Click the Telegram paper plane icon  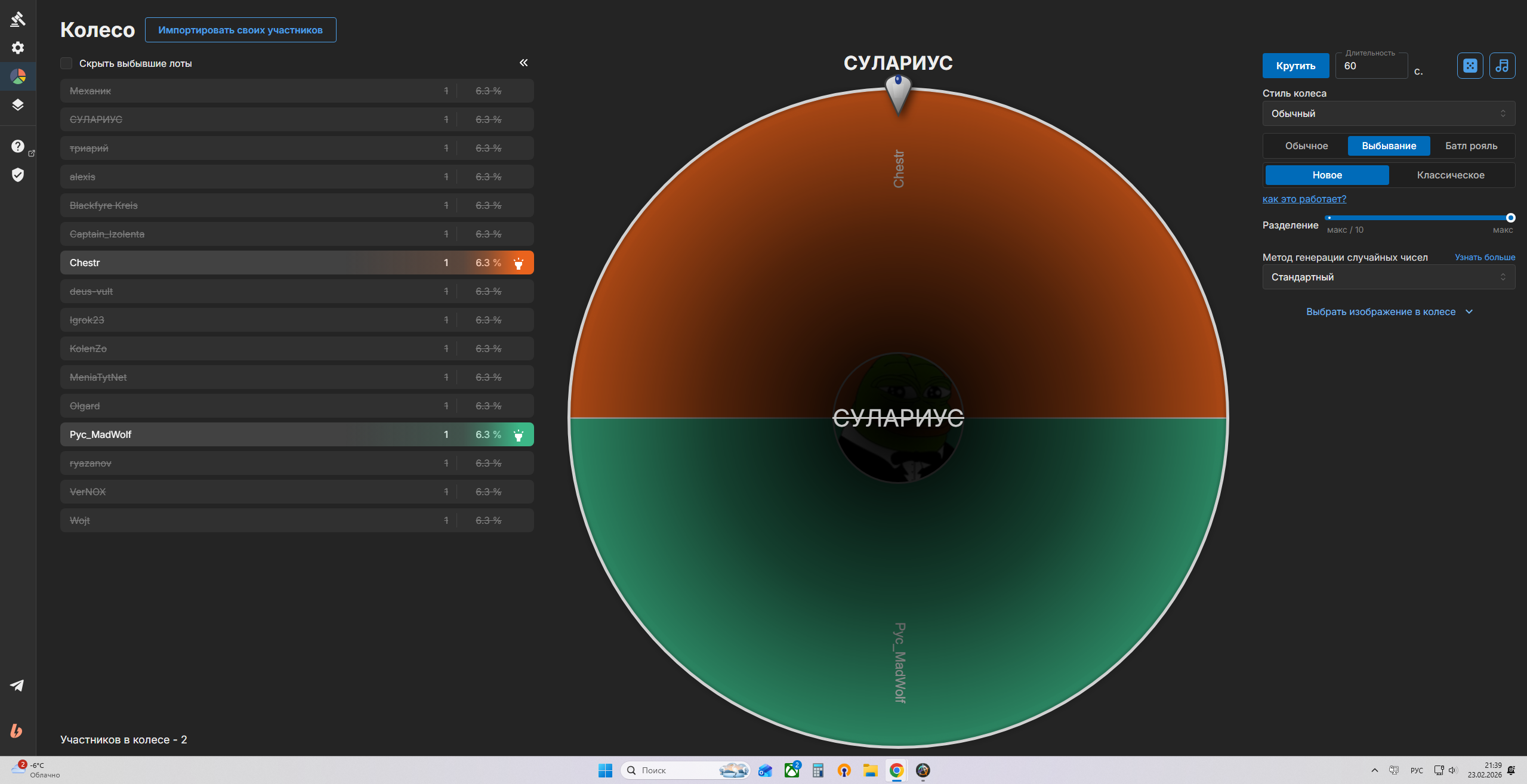17,686
